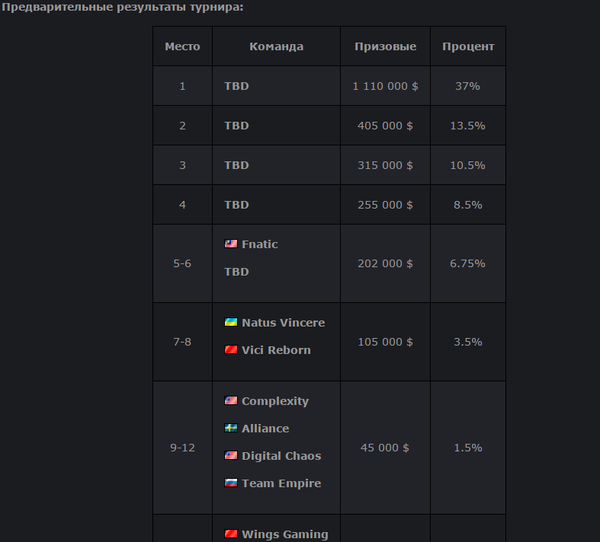Click the Russia flag beside Team Empire
Viewport: 600px width, 542px height.
tap(231, 483)
